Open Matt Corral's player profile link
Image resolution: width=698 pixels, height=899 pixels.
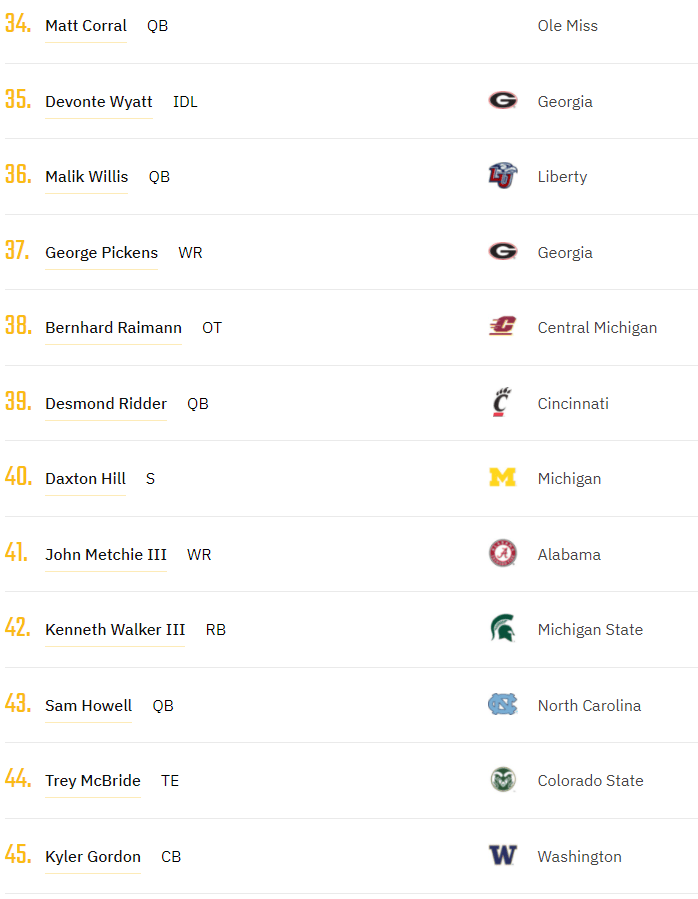(x=86, y=26)
